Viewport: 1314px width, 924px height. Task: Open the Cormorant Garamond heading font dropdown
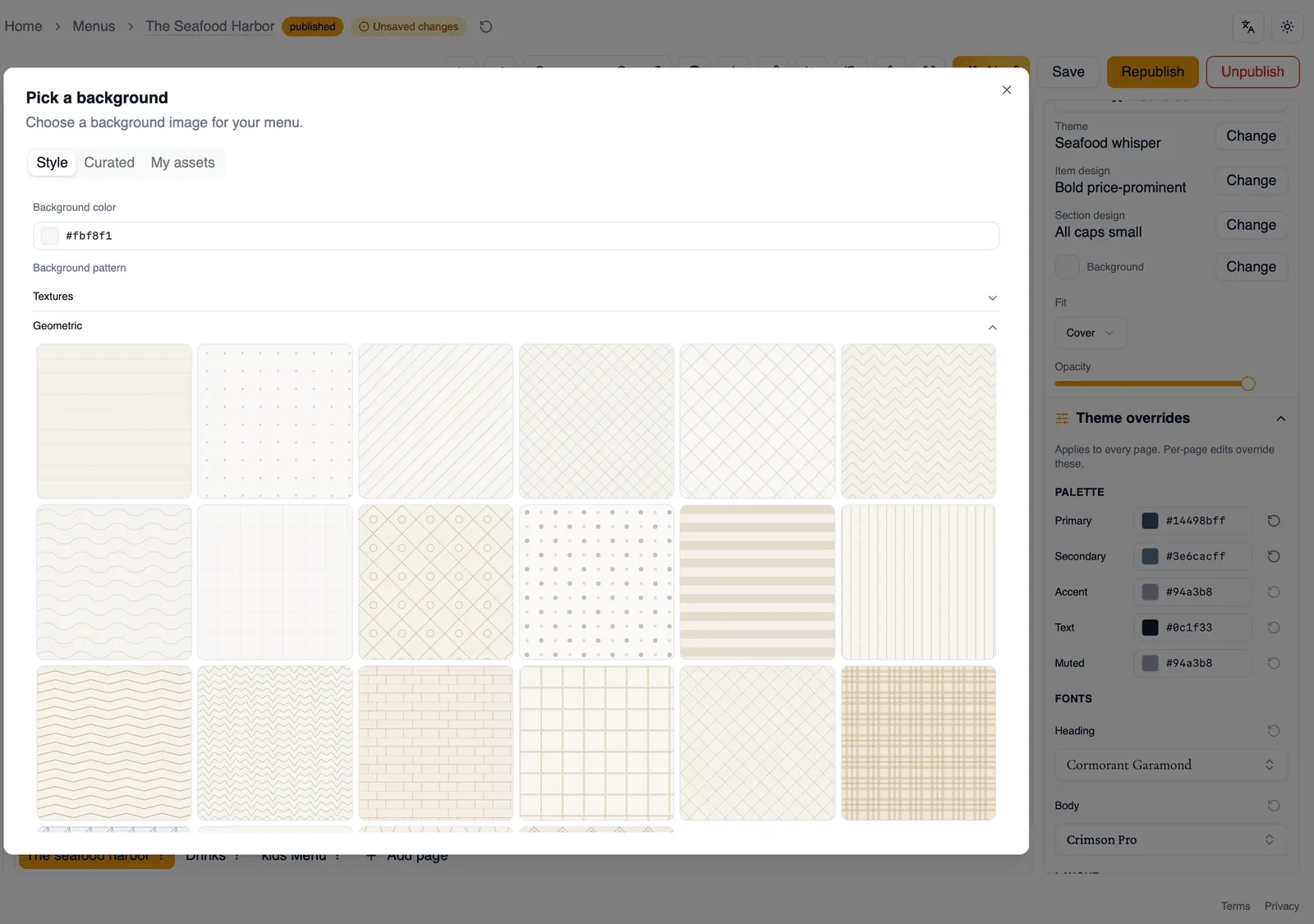[1171, 765]
